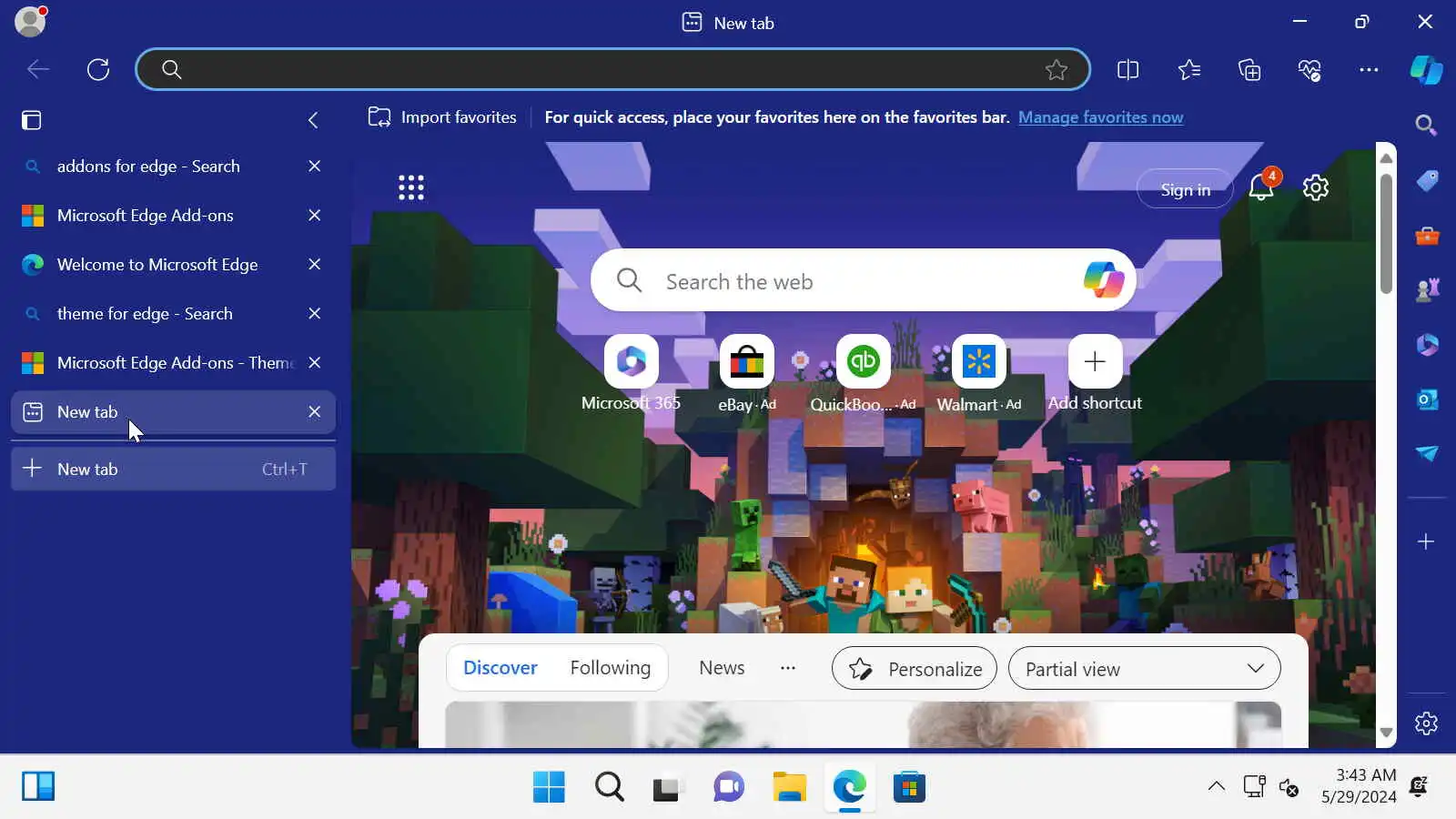This screenshot has width=1456, height=819.
Task: Click the Copilot icon in web search
Action: 1104,280
